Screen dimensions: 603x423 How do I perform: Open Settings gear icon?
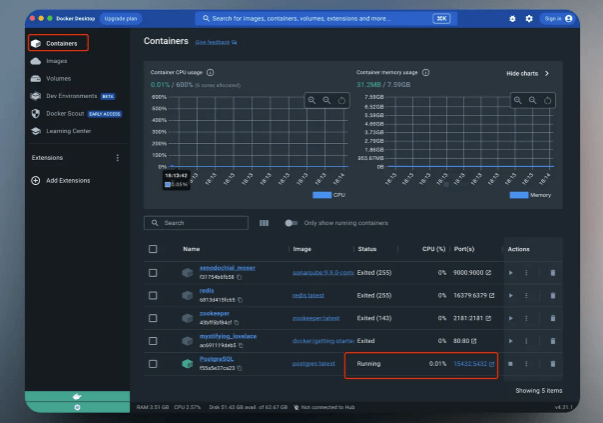click(x=529, y=18)
